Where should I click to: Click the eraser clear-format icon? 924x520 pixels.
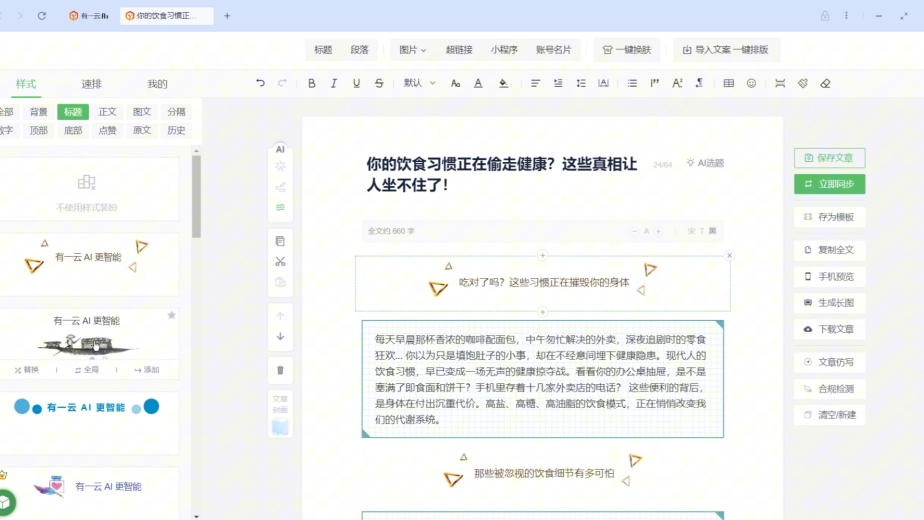pyautogui.click(x=825, y=83)
